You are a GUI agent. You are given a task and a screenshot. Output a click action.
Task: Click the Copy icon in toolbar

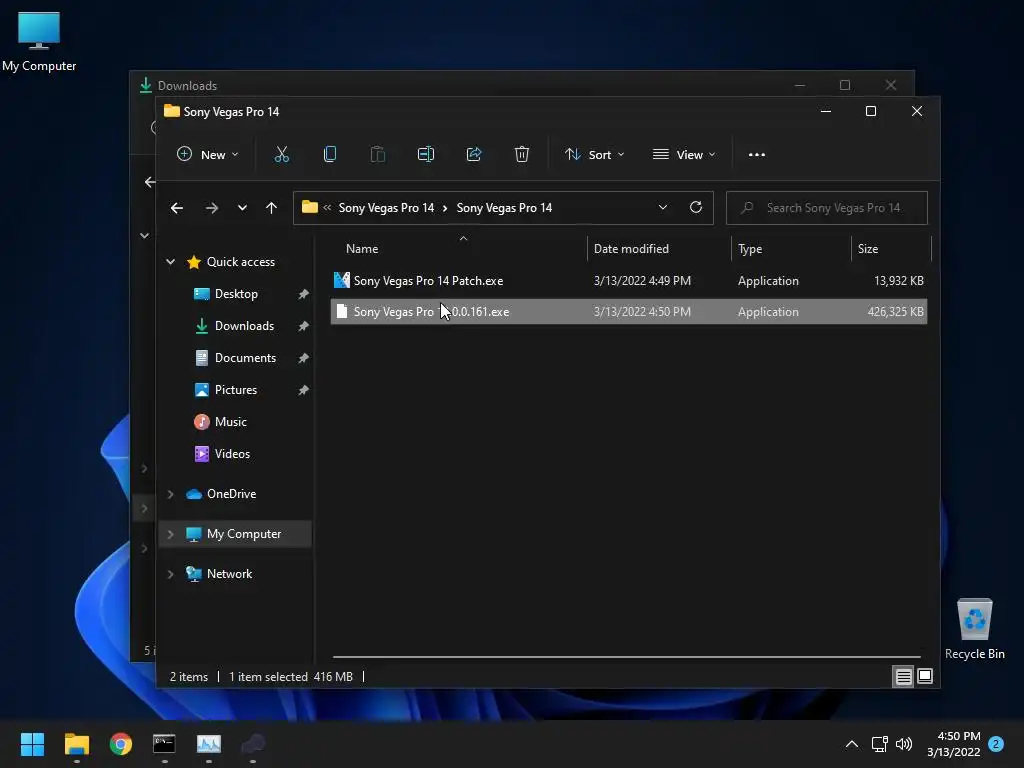(330, 155)
